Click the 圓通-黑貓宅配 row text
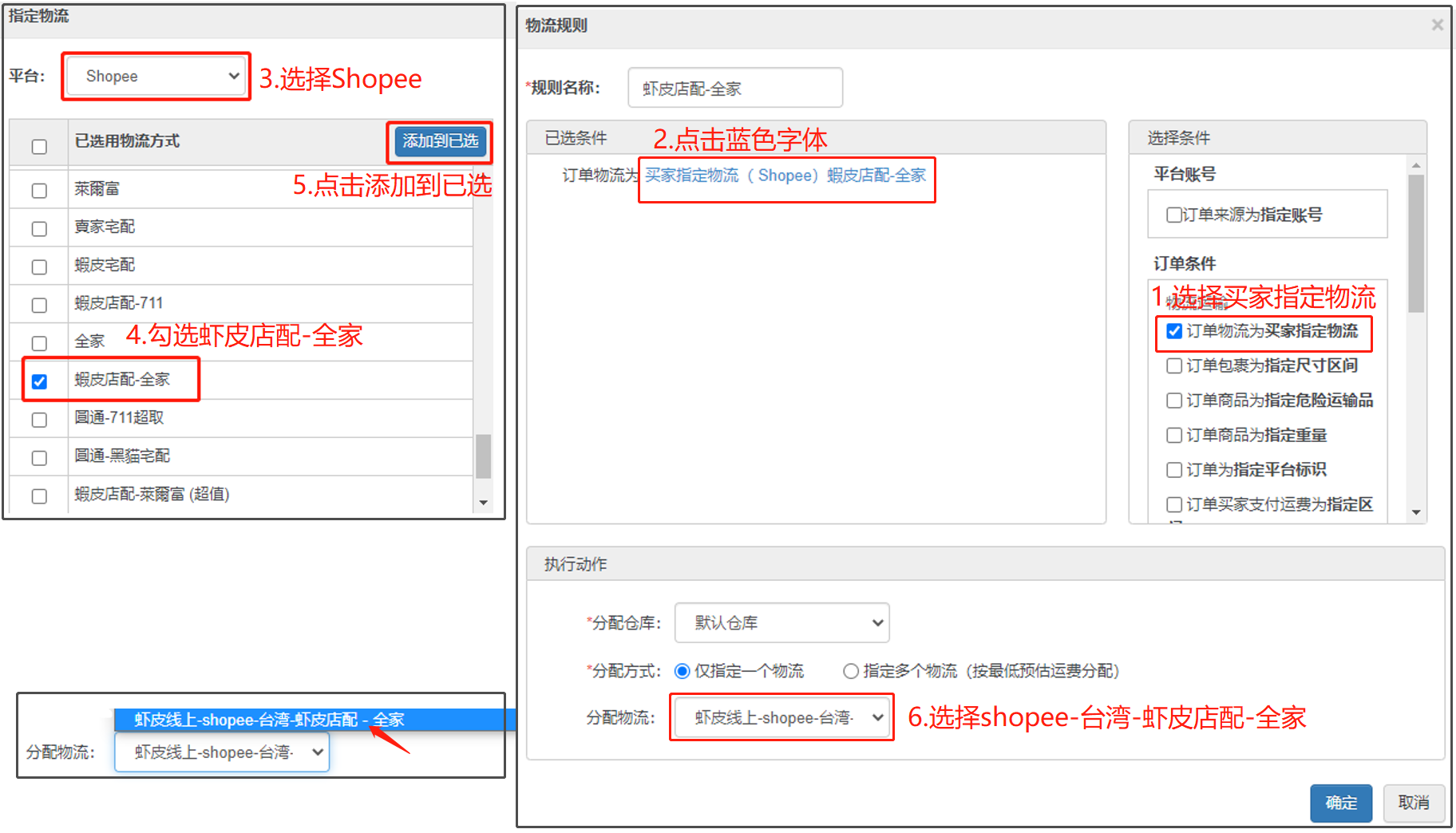 [122, 456]
